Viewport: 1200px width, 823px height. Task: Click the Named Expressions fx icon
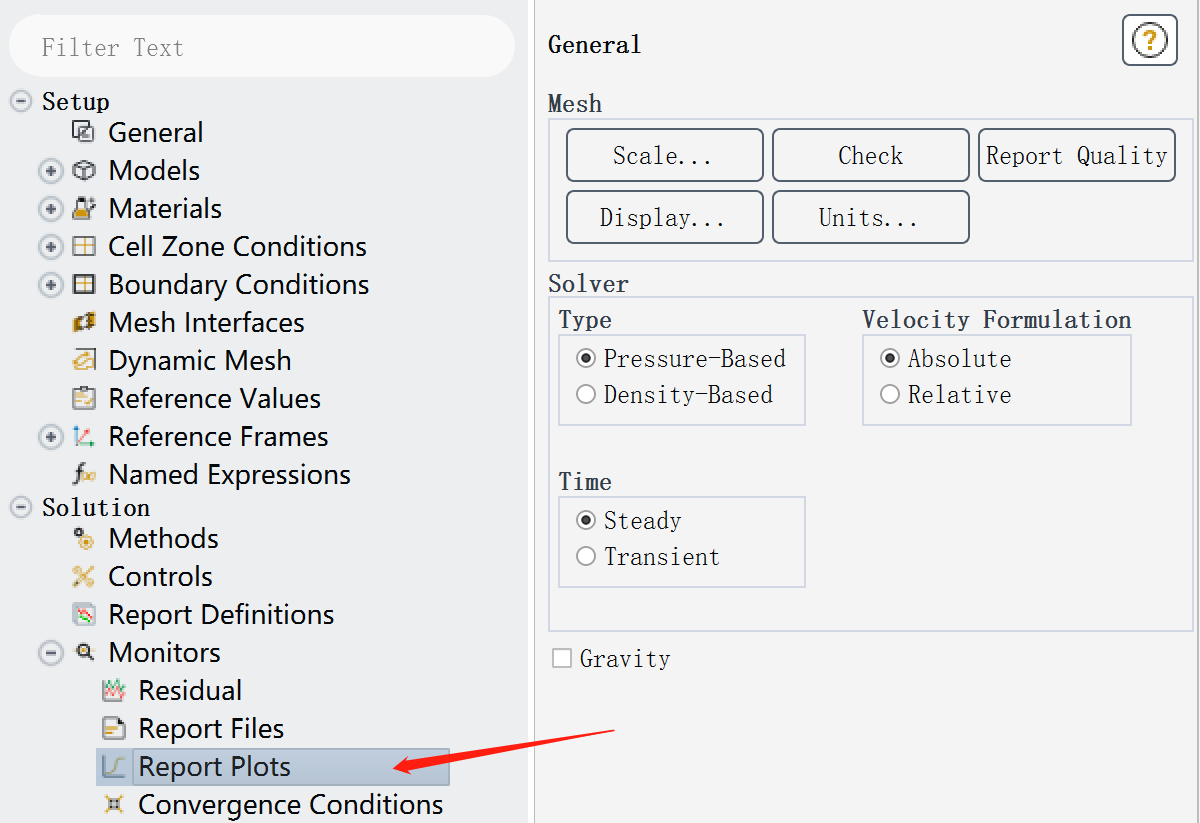click(x=84, y=475)
